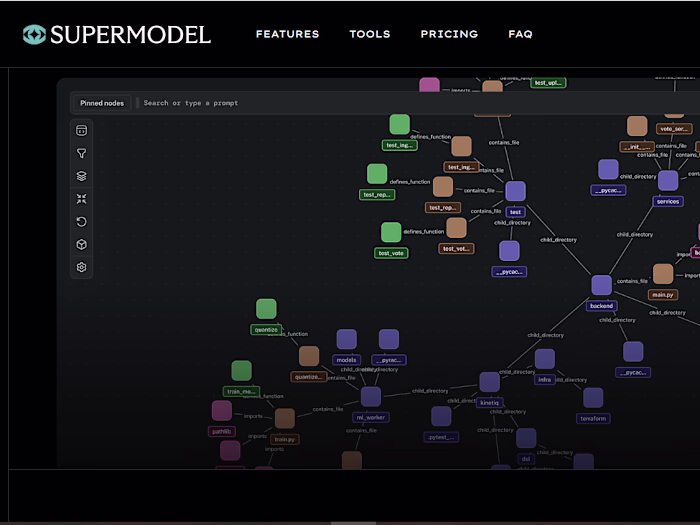Viewport: 700px width, 525px height.
Task: Select the green test_ing... function node
Action: point(400,125)
